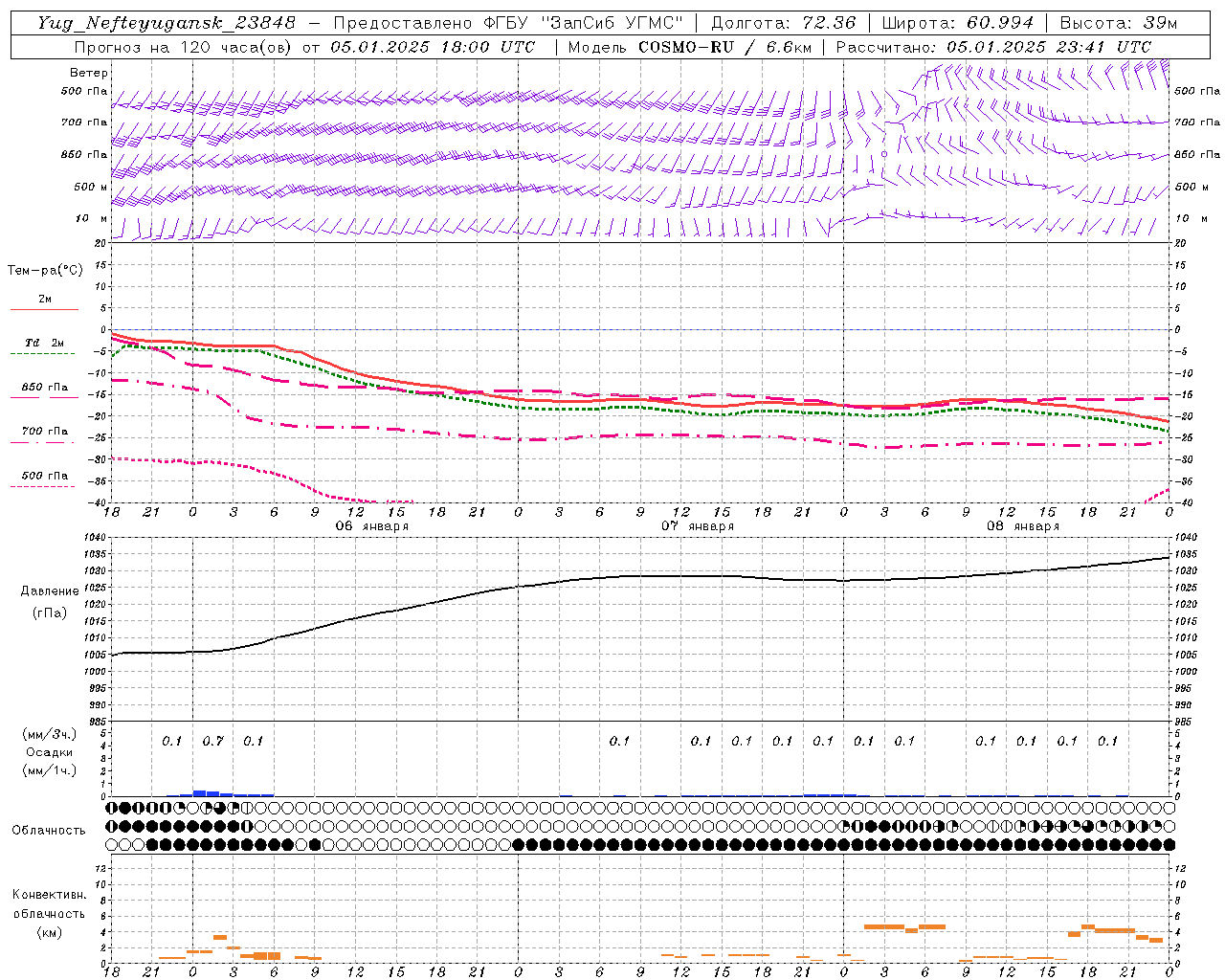Click 985 on the right pressure axis
Viewport: 1225px width, 980px height.
[x=1185, y=722]
